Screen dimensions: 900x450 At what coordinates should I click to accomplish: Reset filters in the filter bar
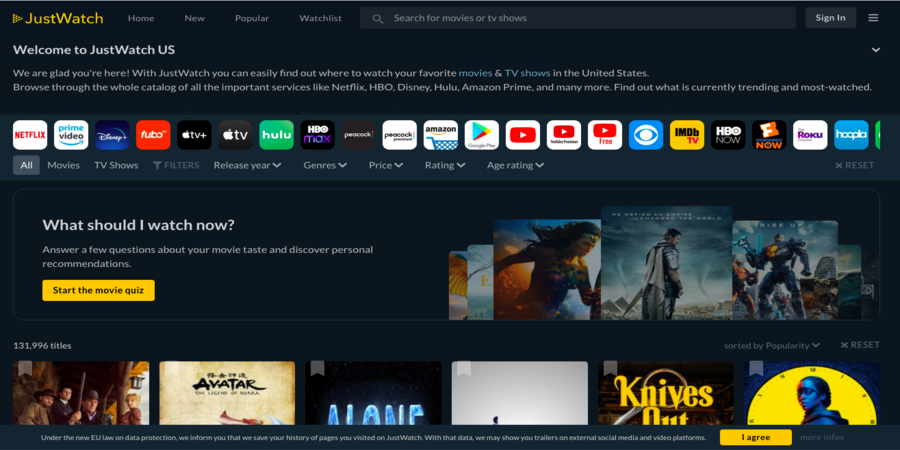pyautogui.click(x=855, y=165)
